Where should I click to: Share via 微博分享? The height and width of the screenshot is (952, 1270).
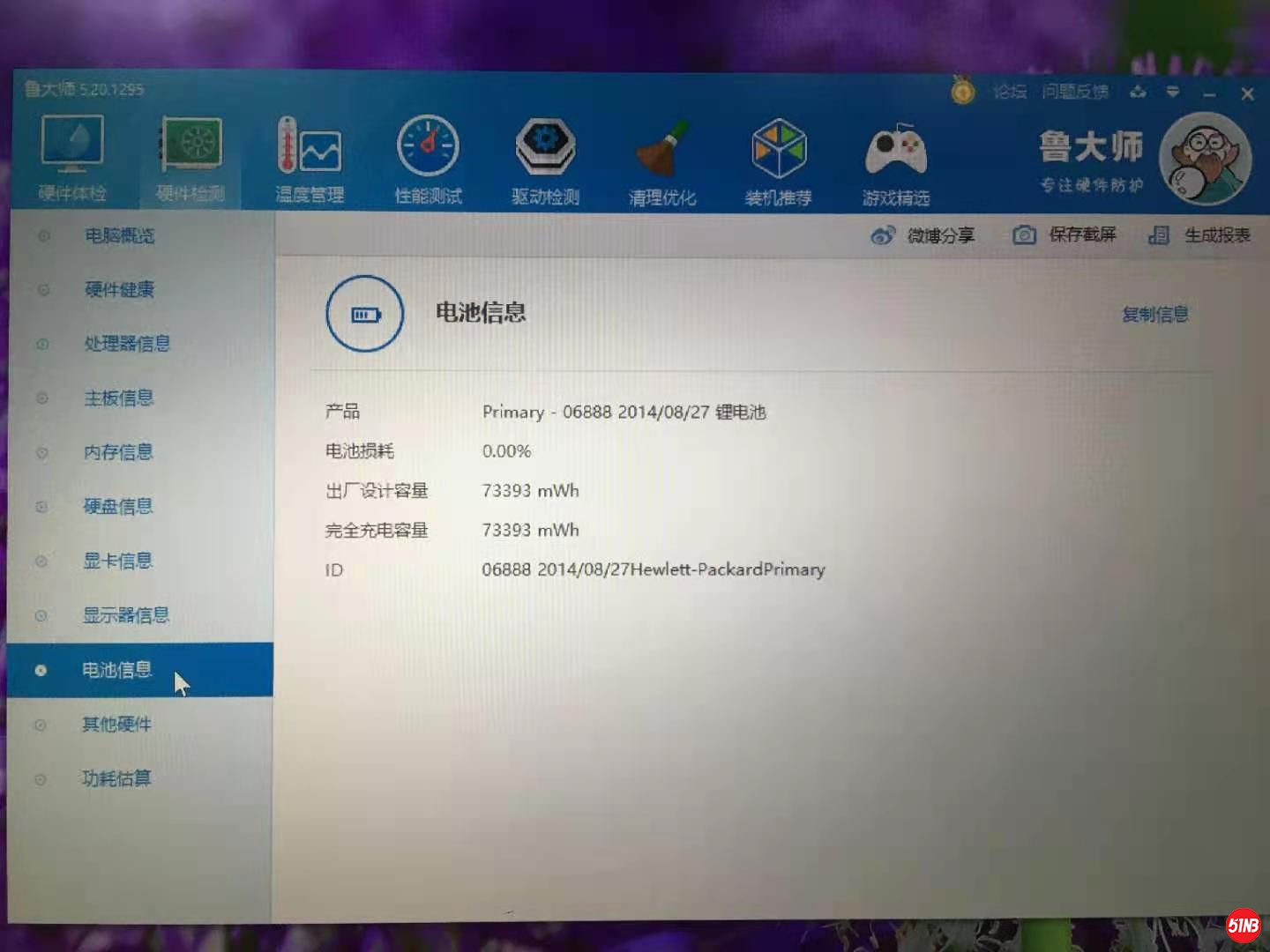coord(923,235)
